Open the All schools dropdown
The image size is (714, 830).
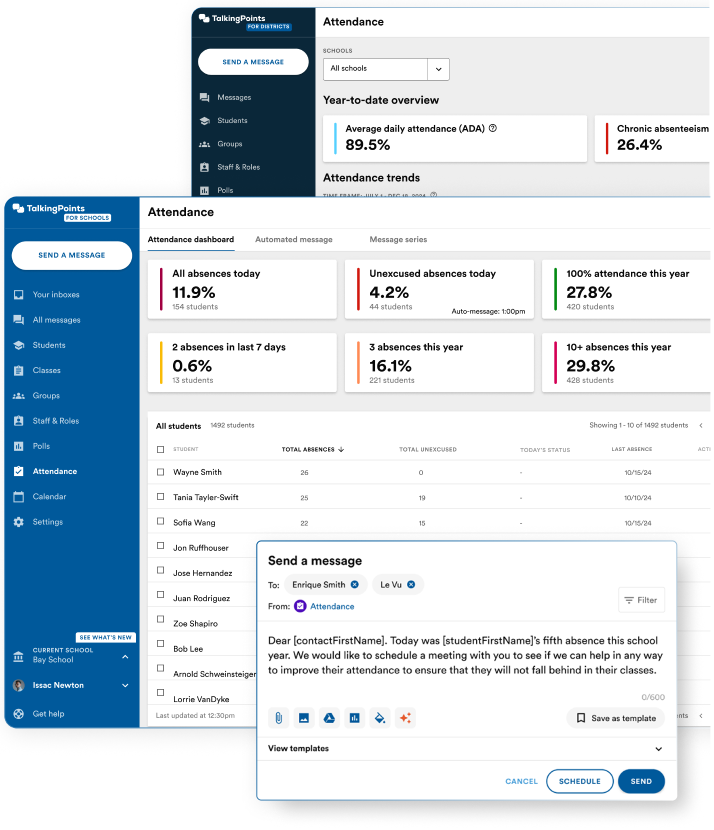(386, 69)
